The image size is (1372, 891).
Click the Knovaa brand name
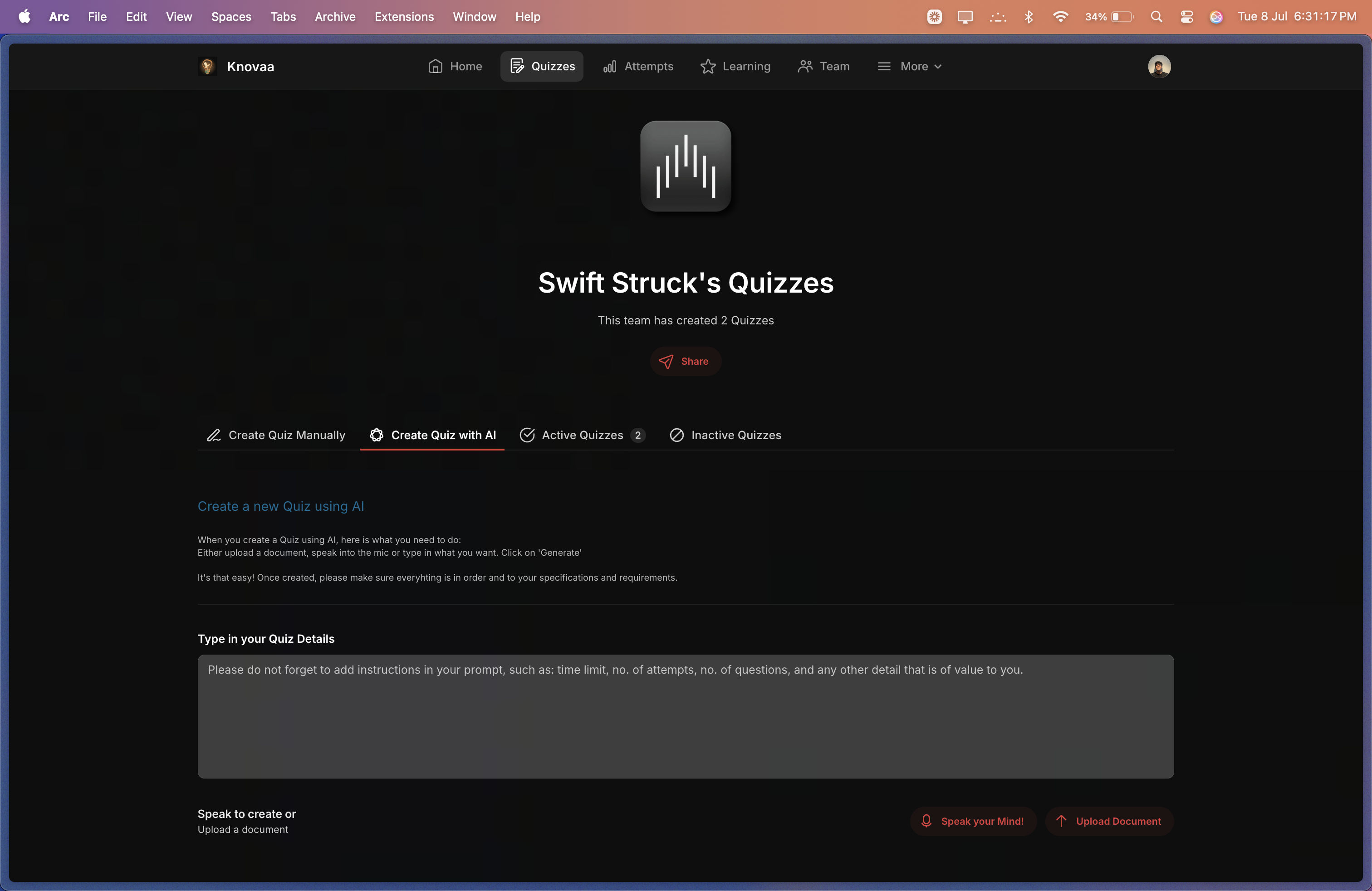point(250,66)
